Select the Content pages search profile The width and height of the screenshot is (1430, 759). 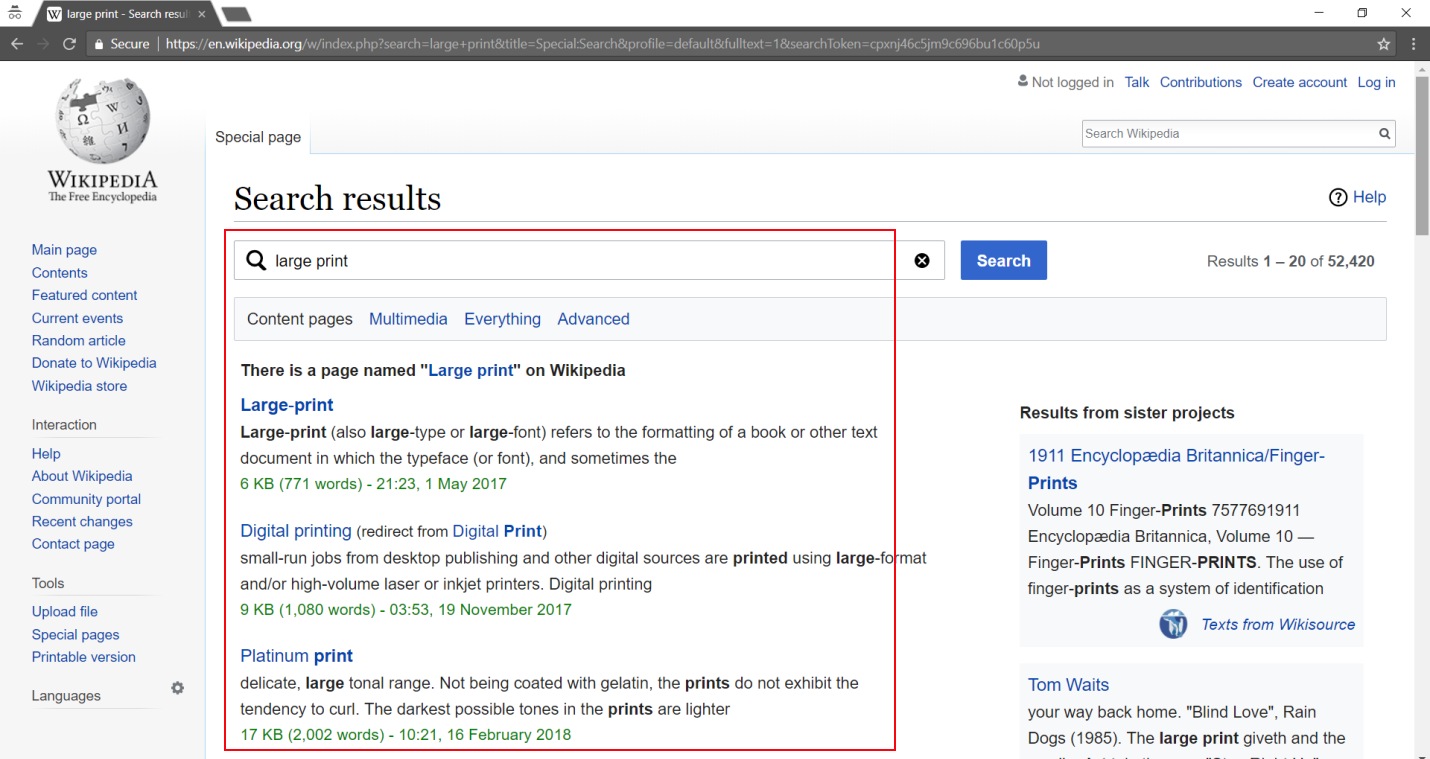click(300, 319)
